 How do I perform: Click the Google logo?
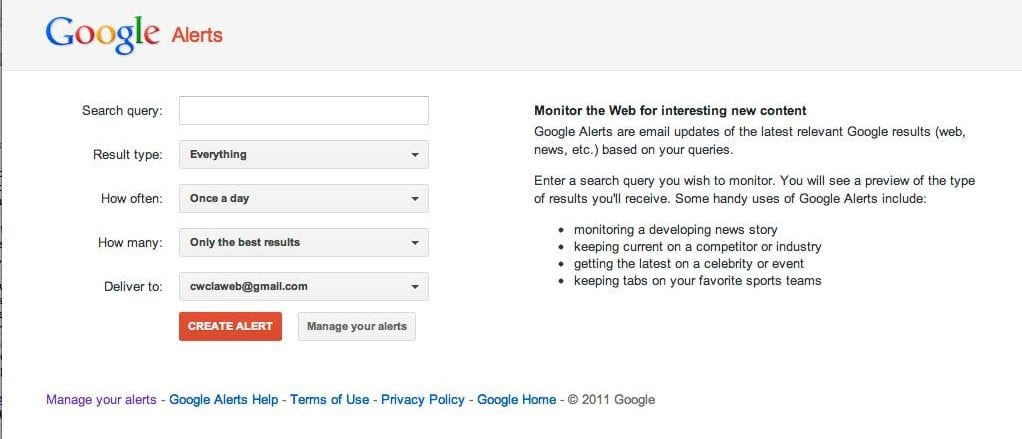click(102, 34)
